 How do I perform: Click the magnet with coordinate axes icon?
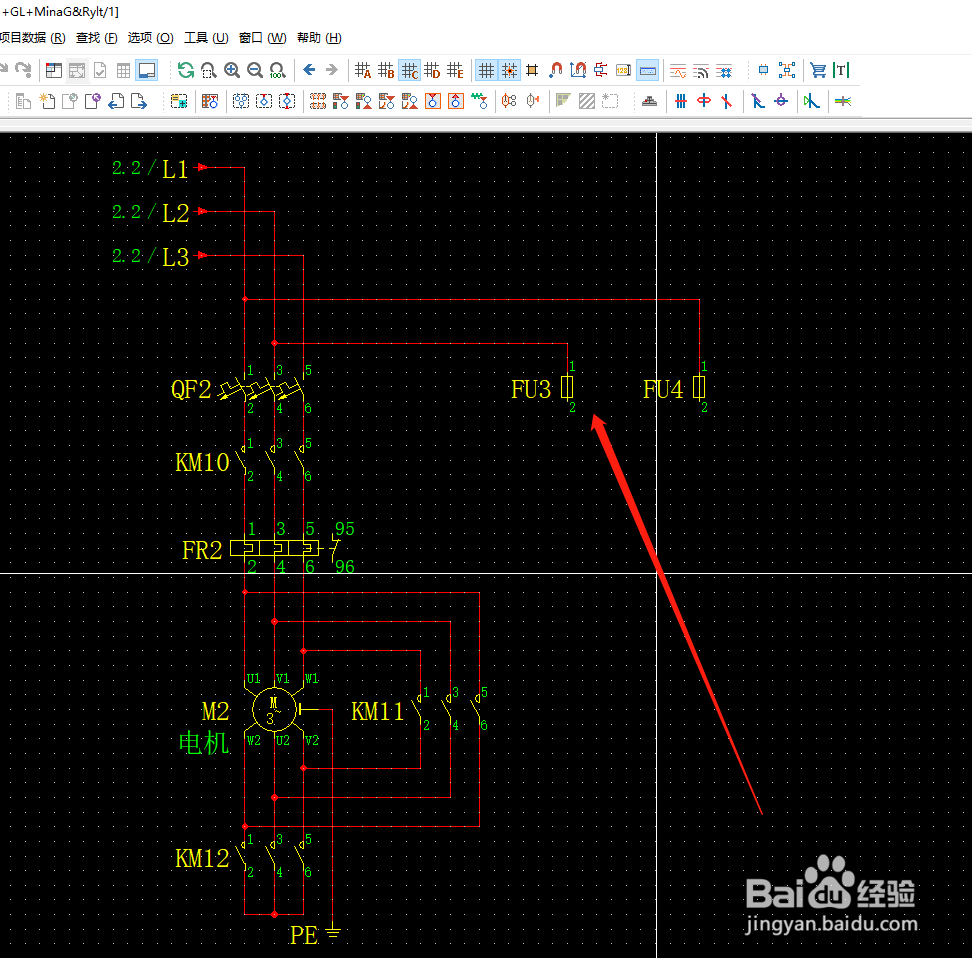pos(578,70)
